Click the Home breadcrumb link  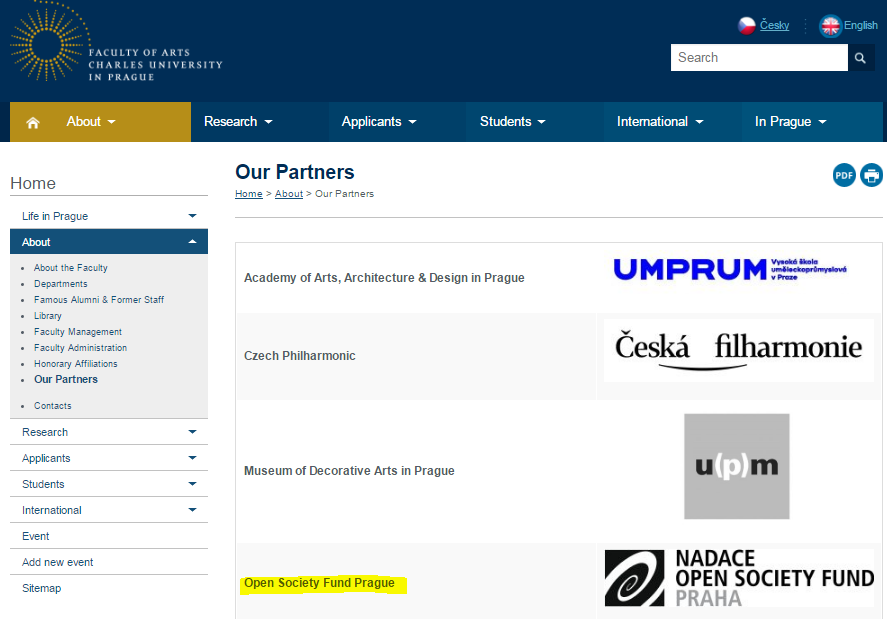click(x=249, y=194)
